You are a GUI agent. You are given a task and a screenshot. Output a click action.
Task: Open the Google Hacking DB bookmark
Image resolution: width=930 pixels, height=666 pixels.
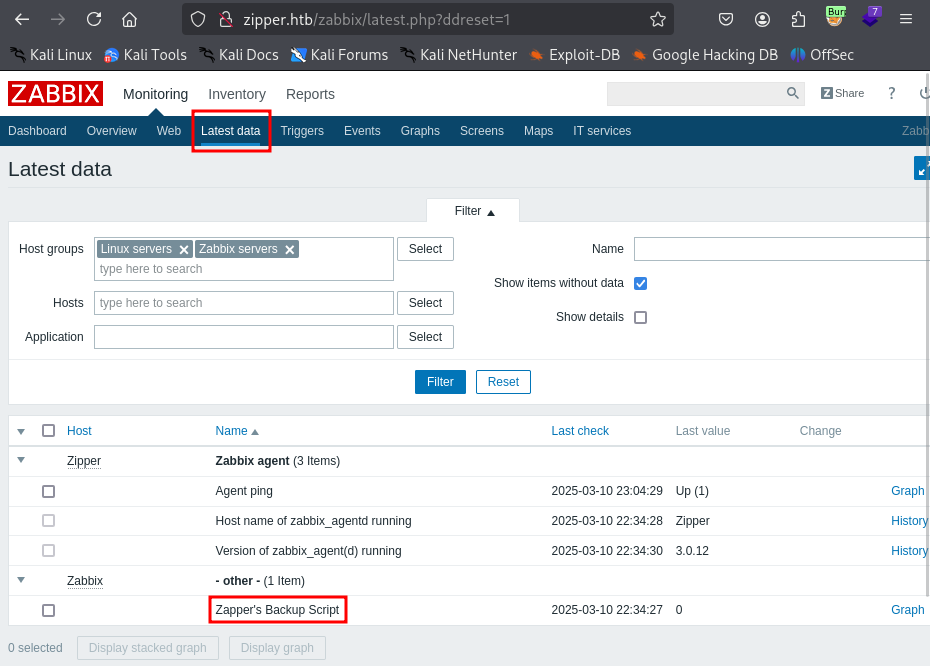[x=705, y=55]
